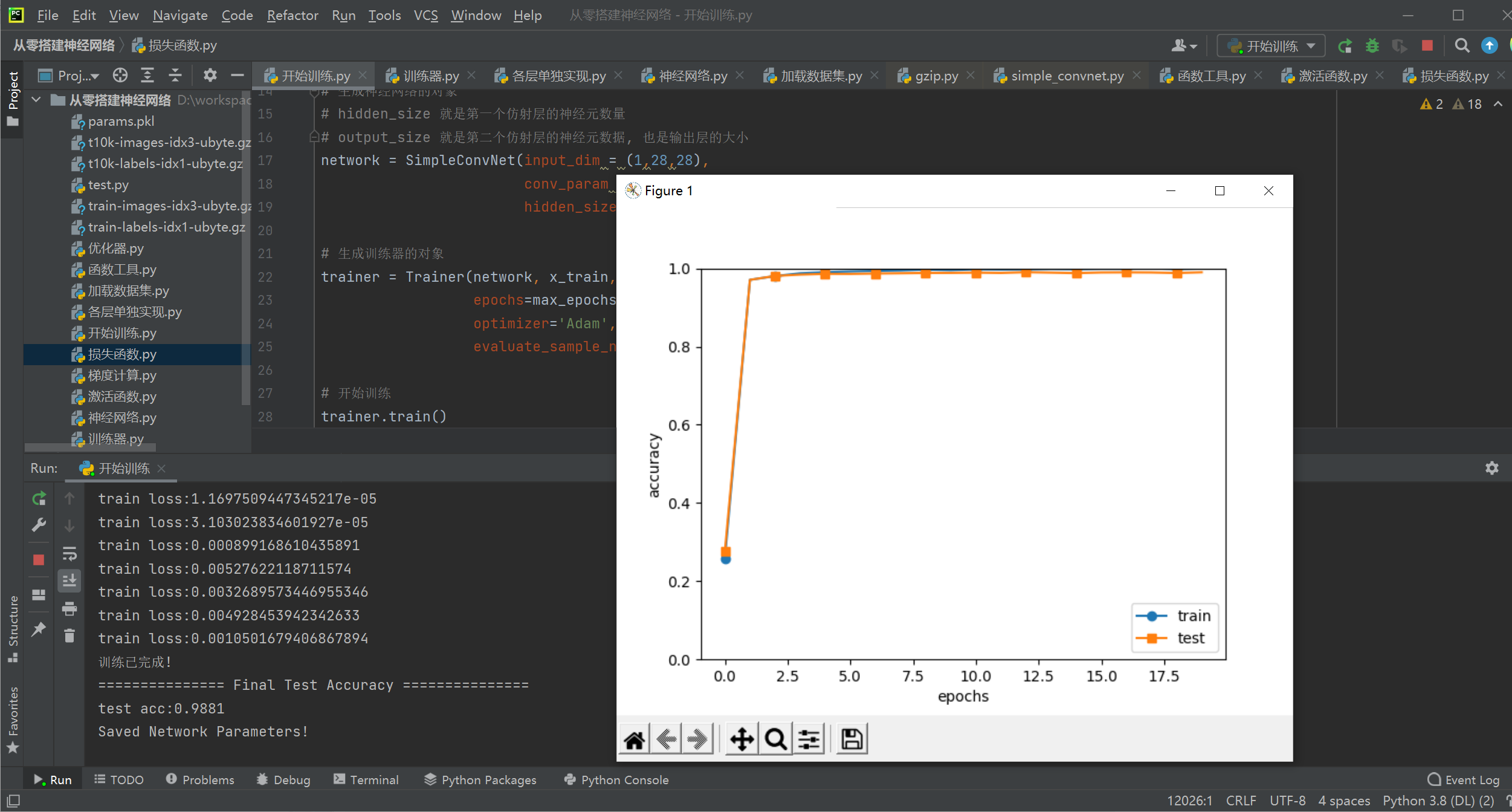The height and width of the screenshot is (812, 1512).
Task: Open the File menu
Action: coord(47,15)
